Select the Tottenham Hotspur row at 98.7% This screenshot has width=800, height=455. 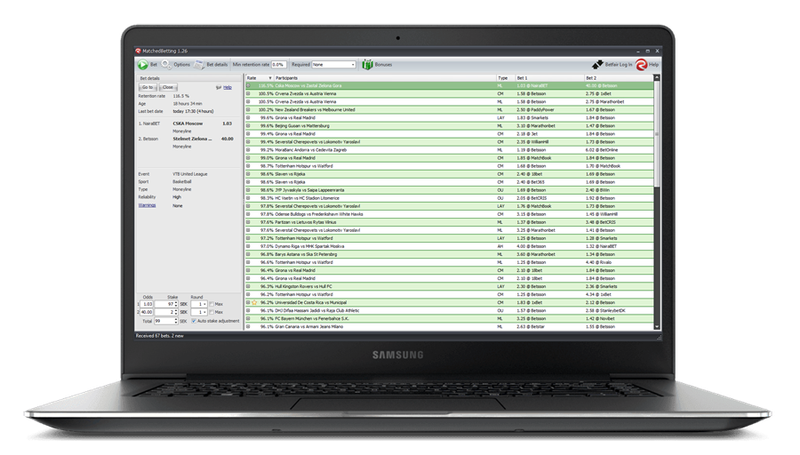pyautogui.click(x=449, y=166)
